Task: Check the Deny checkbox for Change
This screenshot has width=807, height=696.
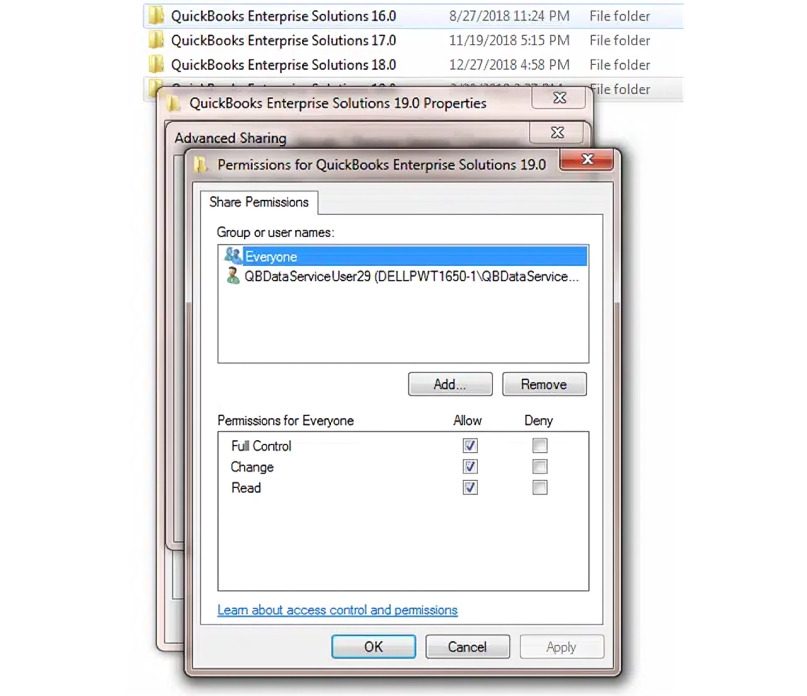Action: point(540,466)
